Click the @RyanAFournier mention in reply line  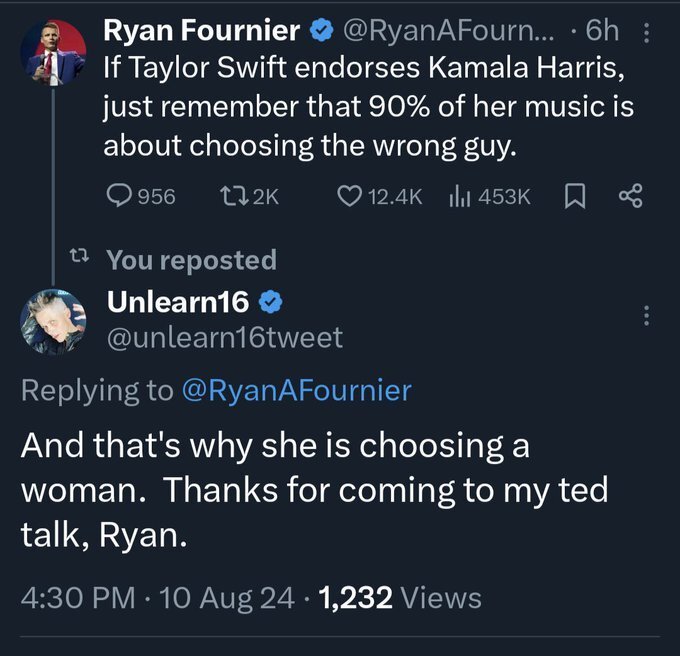click(296, 390)
